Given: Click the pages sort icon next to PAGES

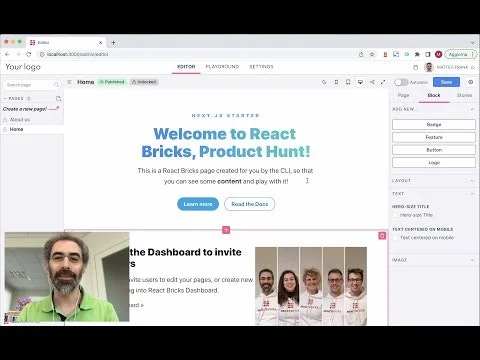Looking at the screenshot, I should pos(29,98).
